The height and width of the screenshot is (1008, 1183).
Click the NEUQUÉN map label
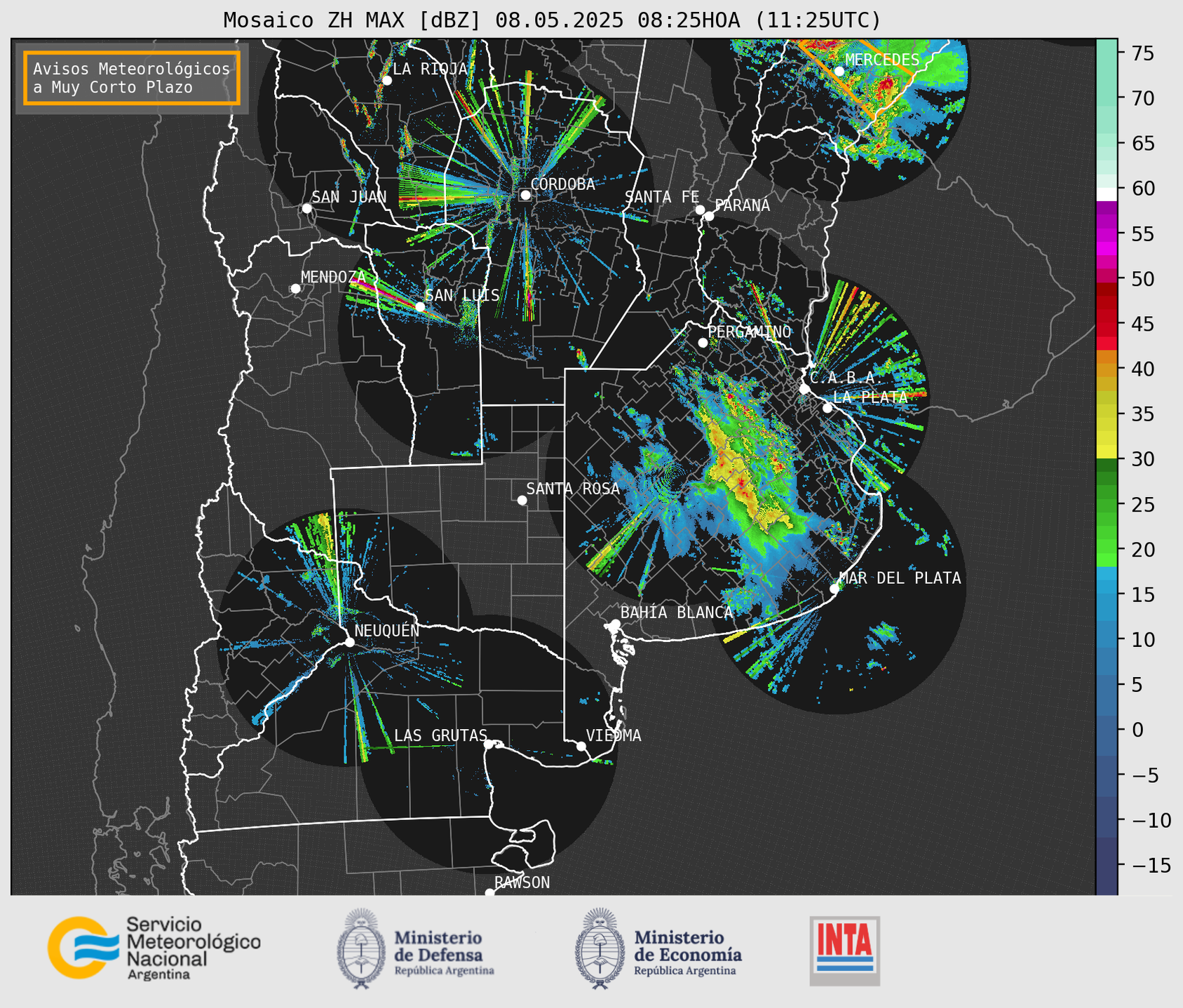[x=387, y=630]
